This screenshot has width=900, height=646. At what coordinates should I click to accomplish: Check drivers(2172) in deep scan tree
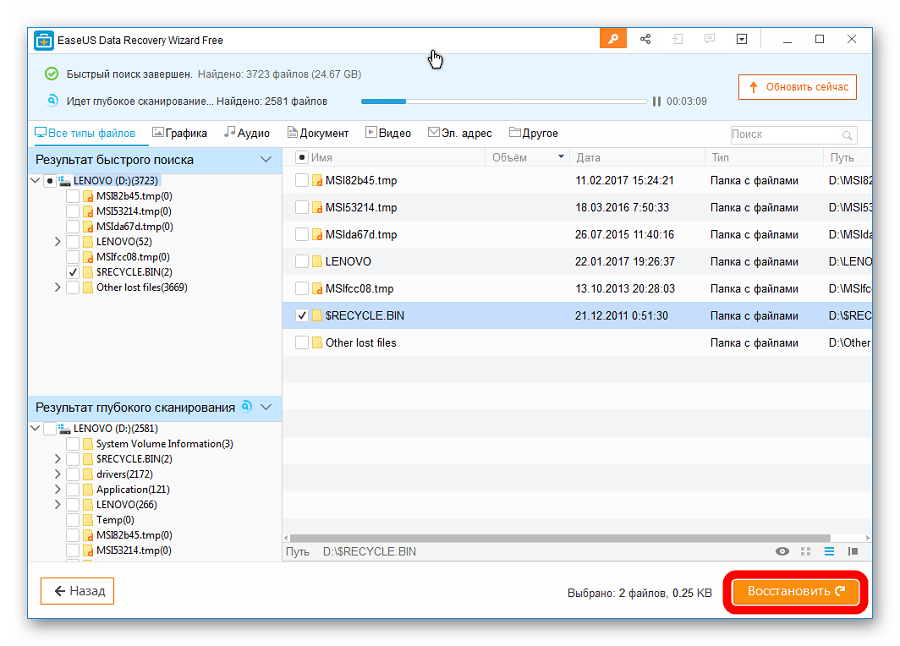click(x=73, y=474)
